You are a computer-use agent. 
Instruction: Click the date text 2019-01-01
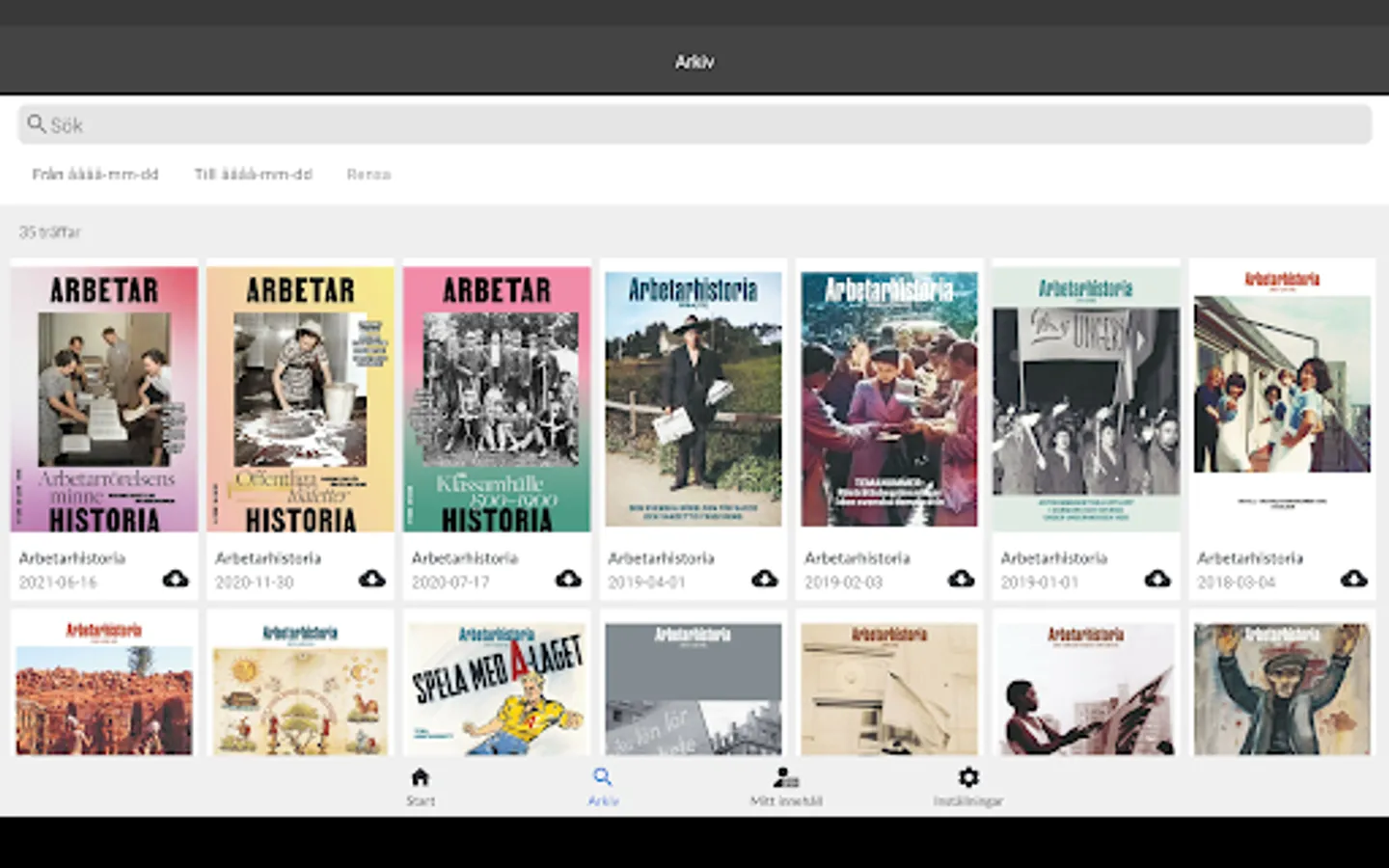point(1040,583)
